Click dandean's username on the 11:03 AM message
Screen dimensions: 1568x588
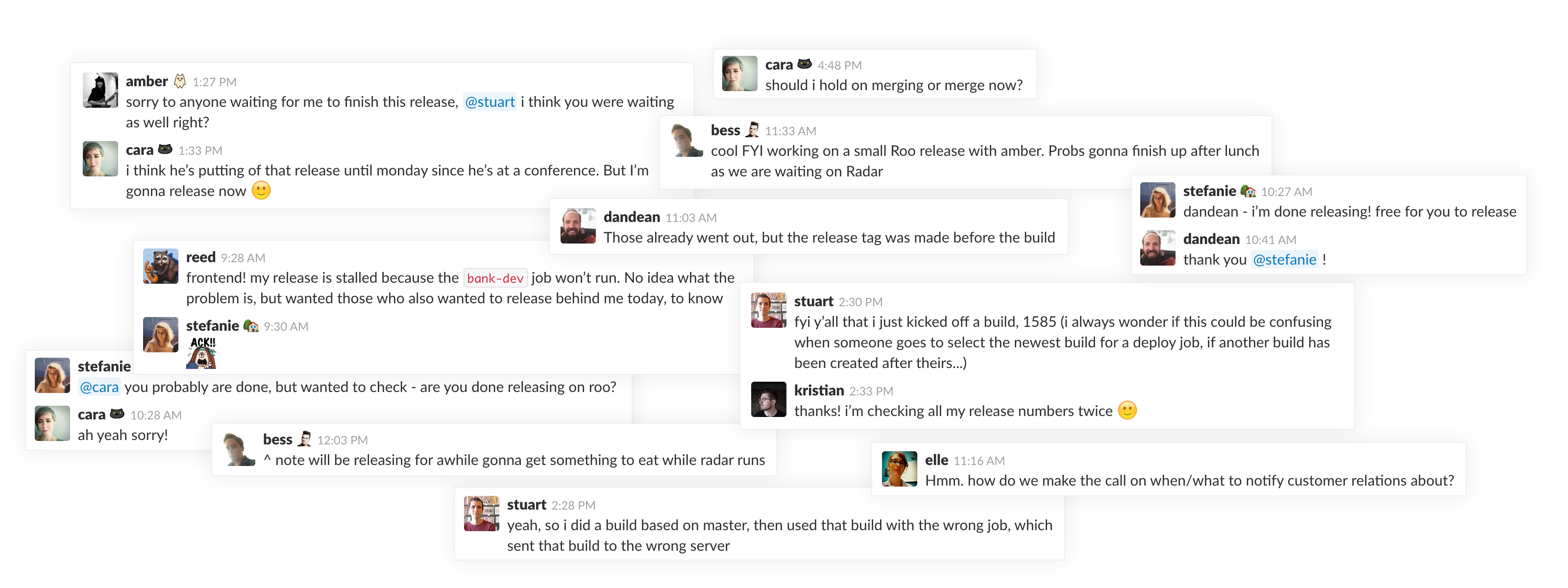coord(631,217)
